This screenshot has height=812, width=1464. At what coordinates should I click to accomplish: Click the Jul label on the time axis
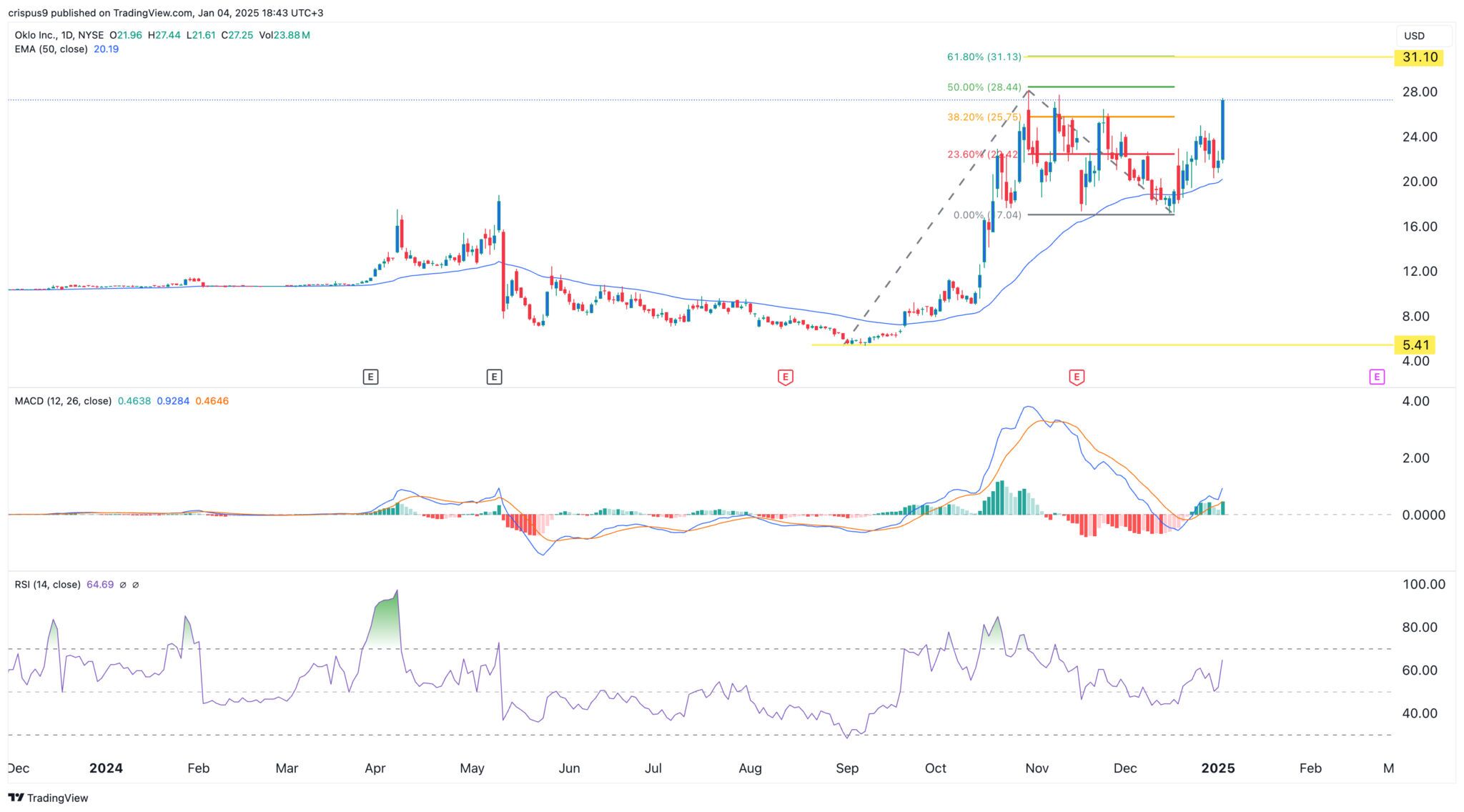pos(653,768)
